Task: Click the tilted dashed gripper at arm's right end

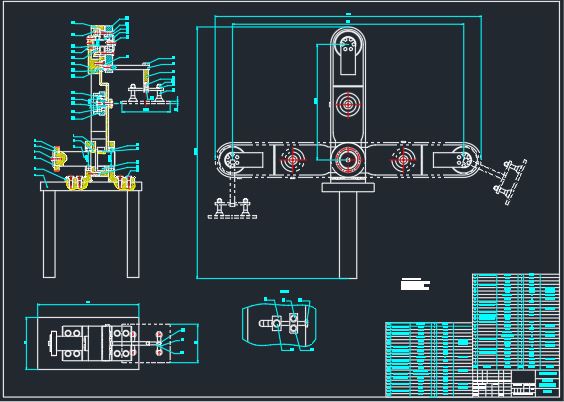Action: (511, 181)
